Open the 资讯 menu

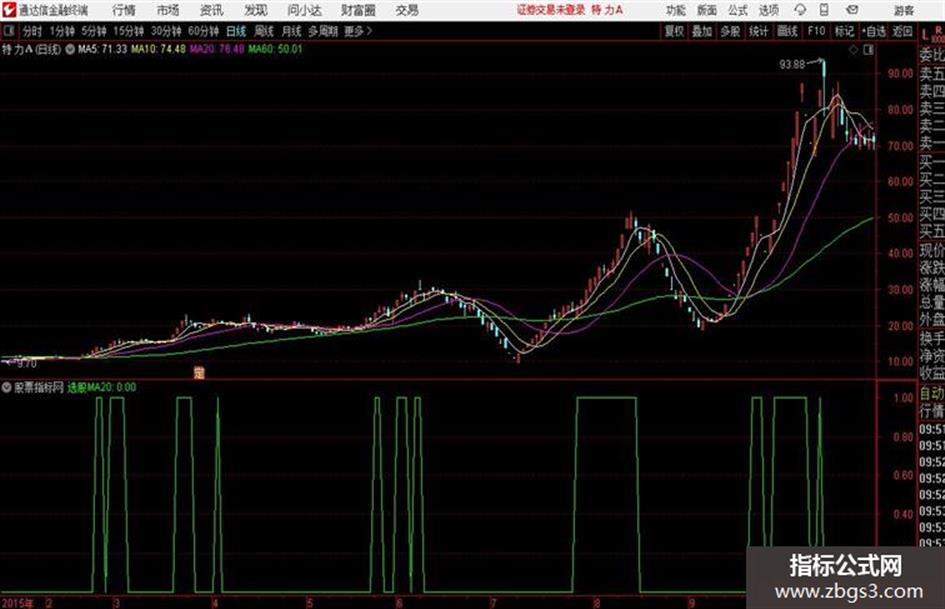click(x=211, y=10)
